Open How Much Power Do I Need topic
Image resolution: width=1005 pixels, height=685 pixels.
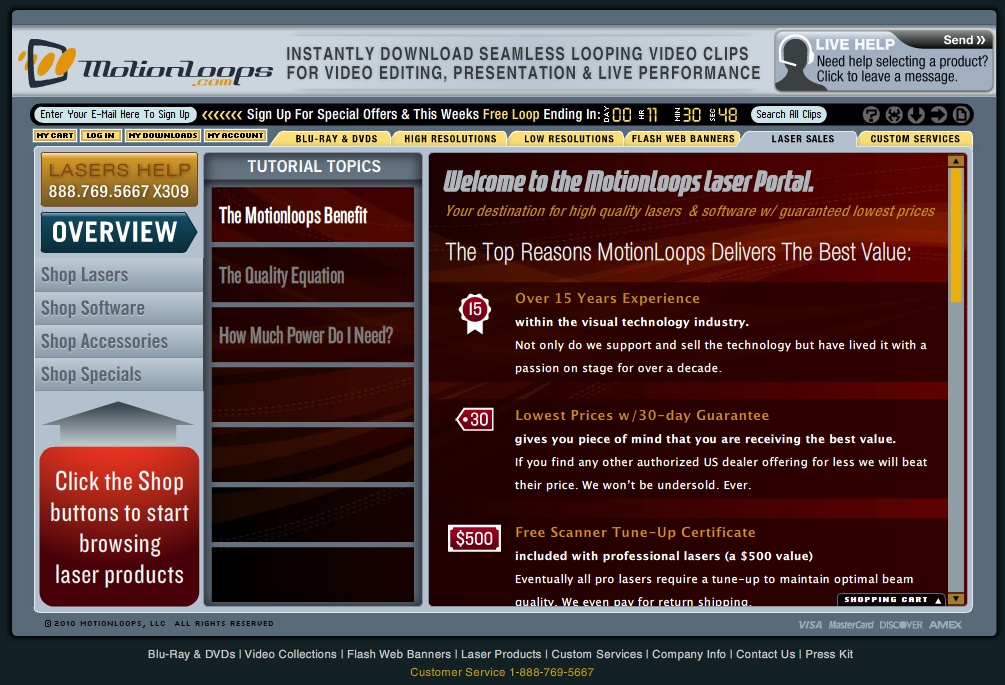[313, 335]
